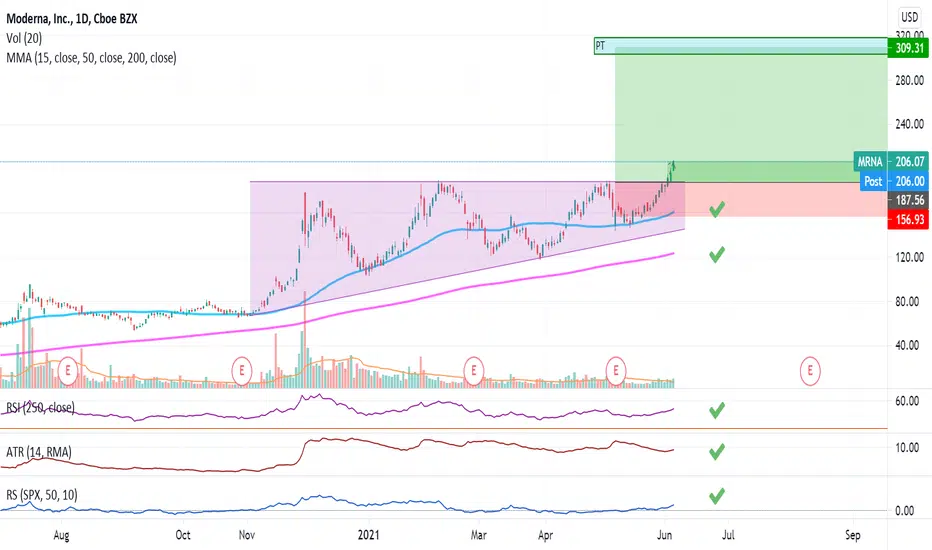
Task: Select the green checkmark beside the magenta 200-day line
Action: pos(717,254)
